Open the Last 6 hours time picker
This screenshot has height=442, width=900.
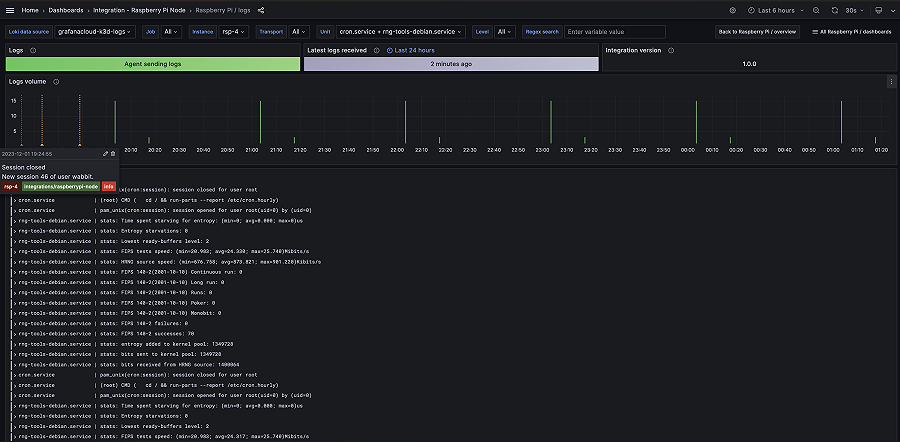tap(777, 10)
